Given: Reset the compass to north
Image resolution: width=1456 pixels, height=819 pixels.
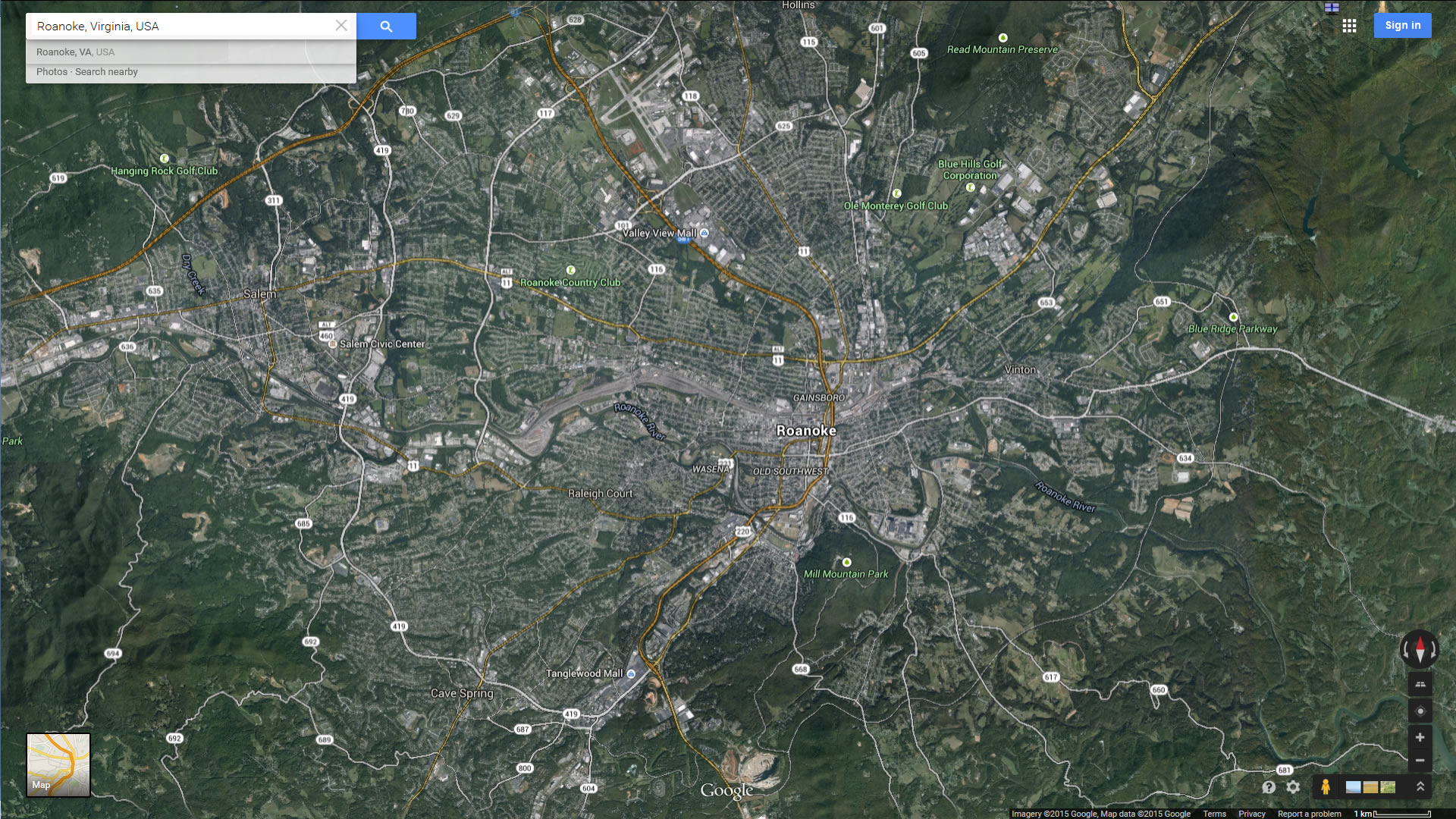Looking at the screenshot, I should [x=1420, y=649].
